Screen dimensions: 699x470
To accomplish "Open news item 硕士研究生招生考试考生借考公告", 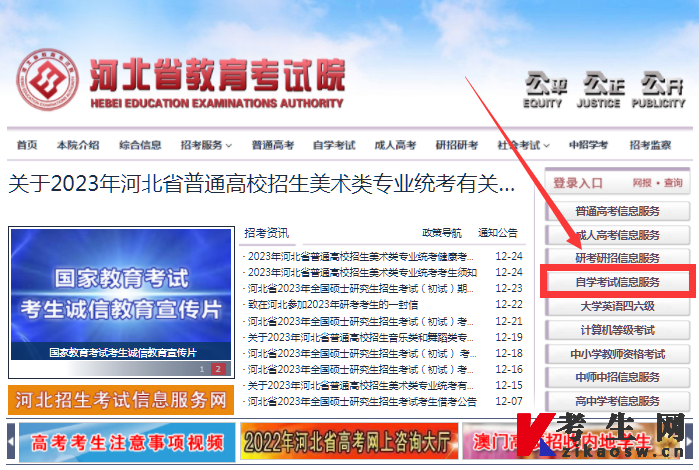I will click(x=362, y=401).
